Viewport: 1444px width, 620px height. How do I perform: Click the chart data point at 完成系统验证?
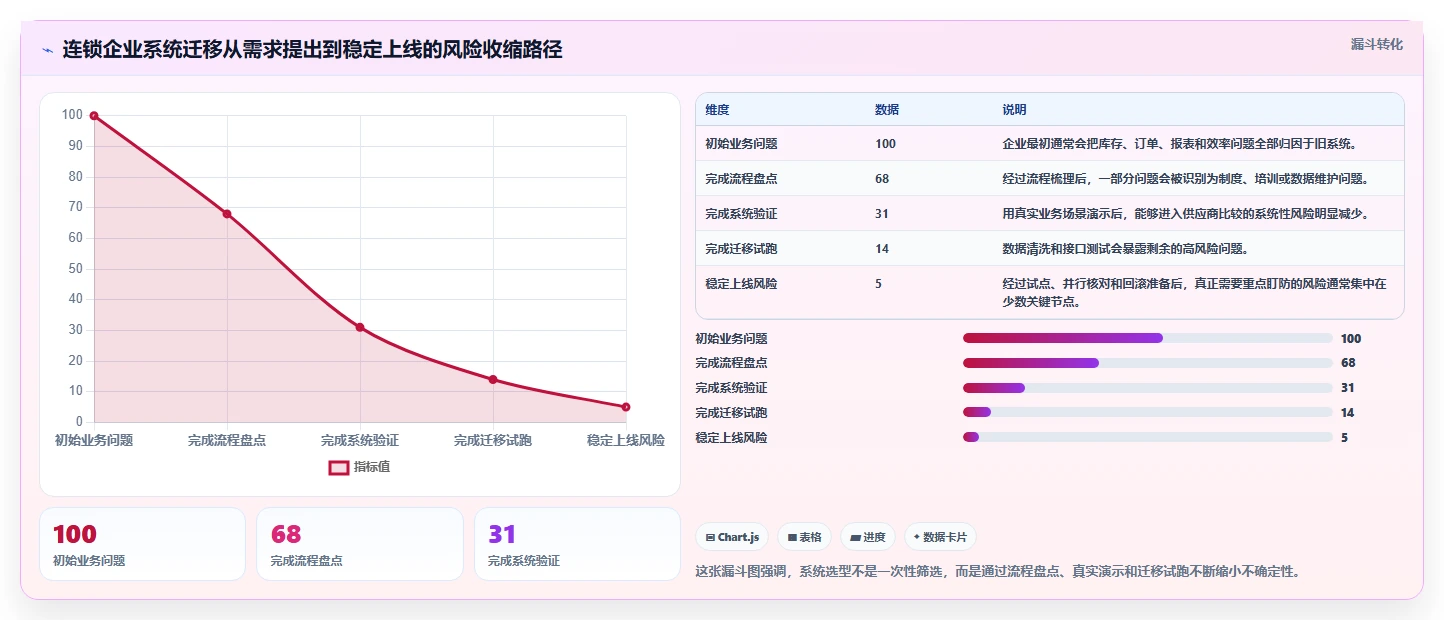click(x=360, y=327)
